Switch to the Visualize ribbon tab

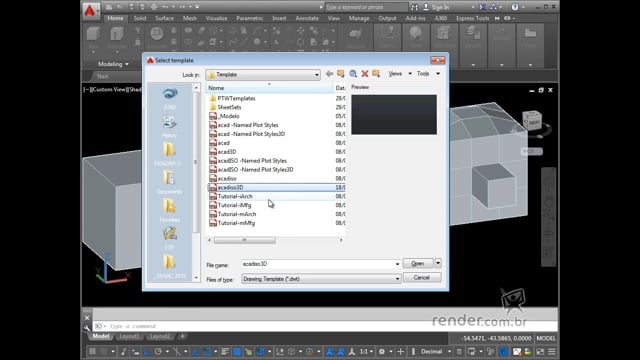pos(216,18)
